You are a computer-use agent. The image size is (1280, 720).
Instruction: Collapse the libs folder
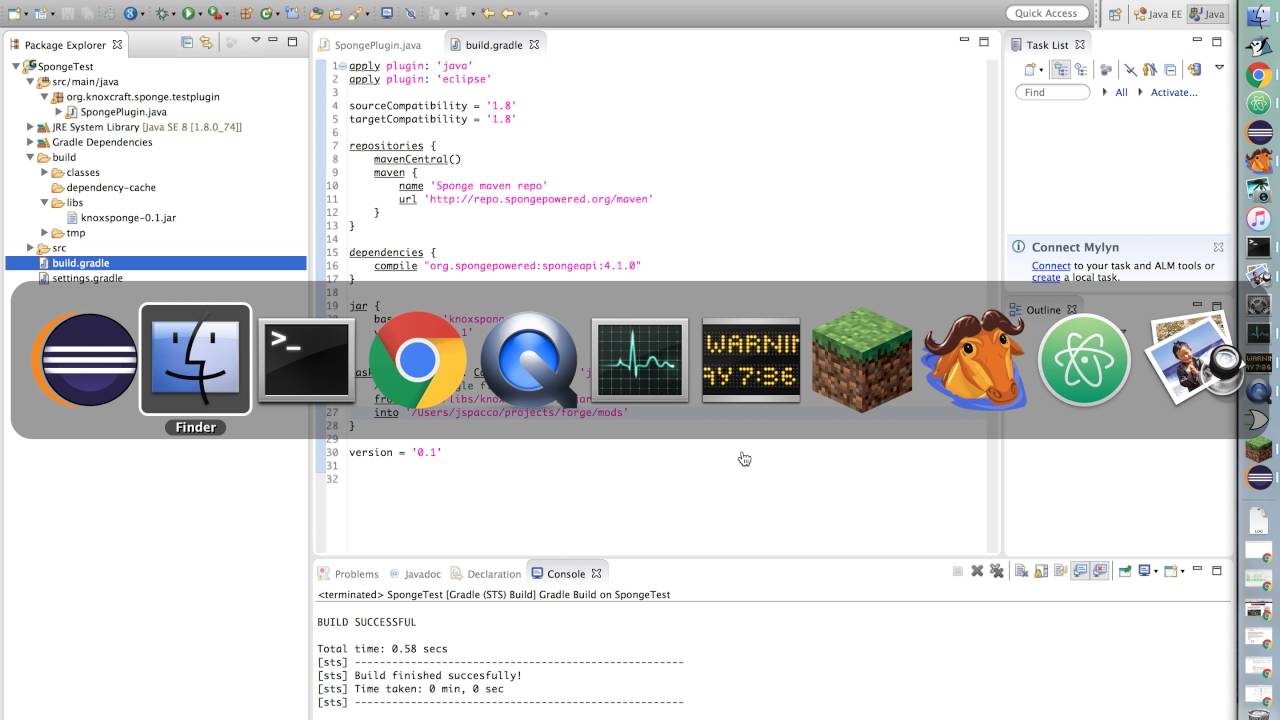pyautogui.click(x=44, y=202)
